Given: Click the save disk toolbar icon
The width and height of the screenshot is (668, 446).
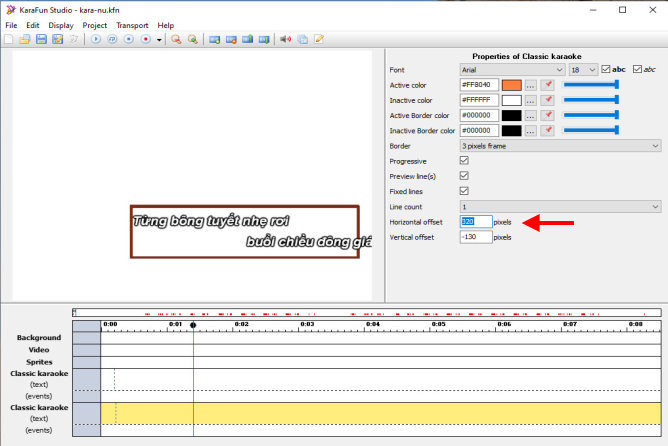Looking at the screenshot, I should coord(41,39).
